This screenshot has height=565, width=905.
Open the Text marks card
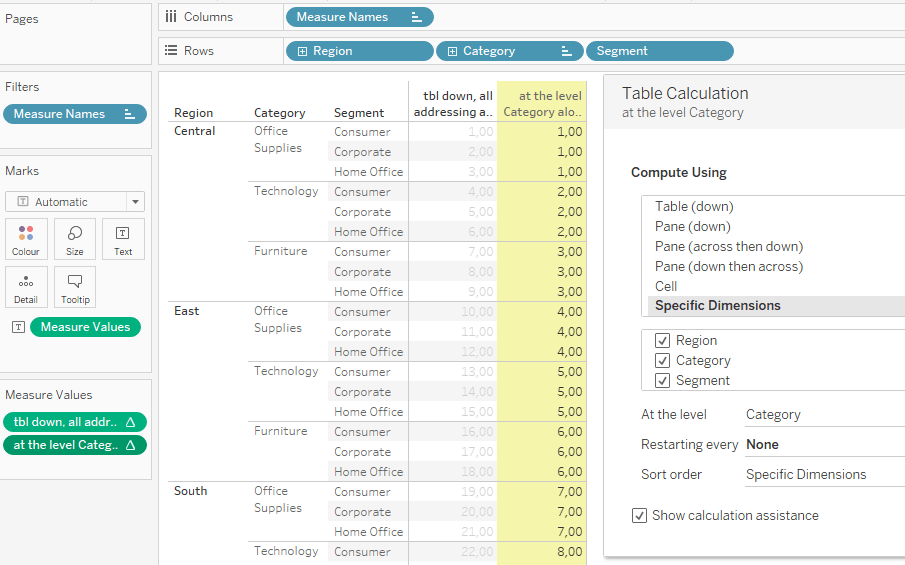pos(123,239)
